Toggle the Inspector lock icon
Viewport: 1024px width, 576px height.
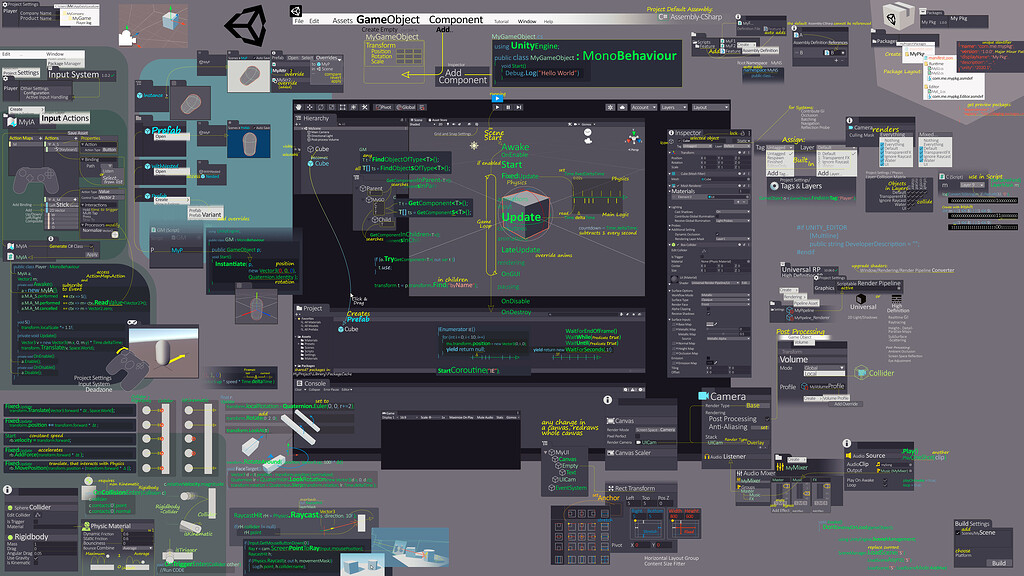tap(743, 133)
